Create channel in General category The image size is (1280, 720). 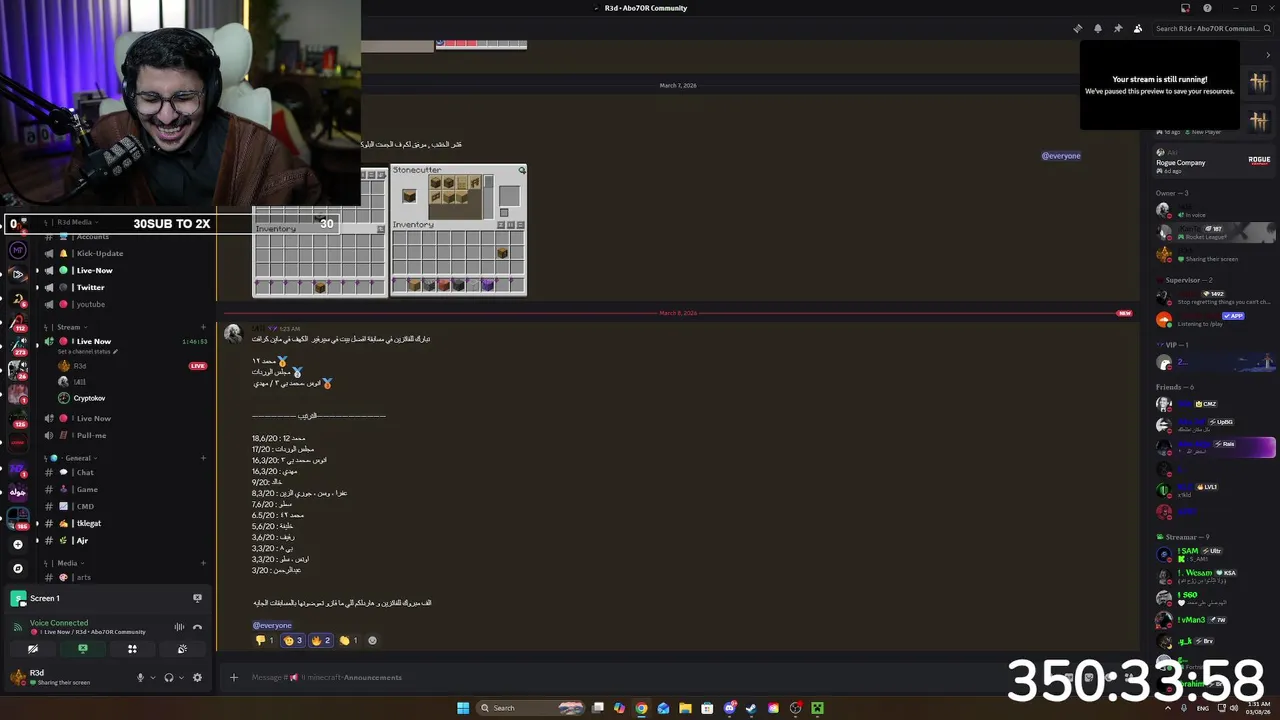(x=203, y=458)
